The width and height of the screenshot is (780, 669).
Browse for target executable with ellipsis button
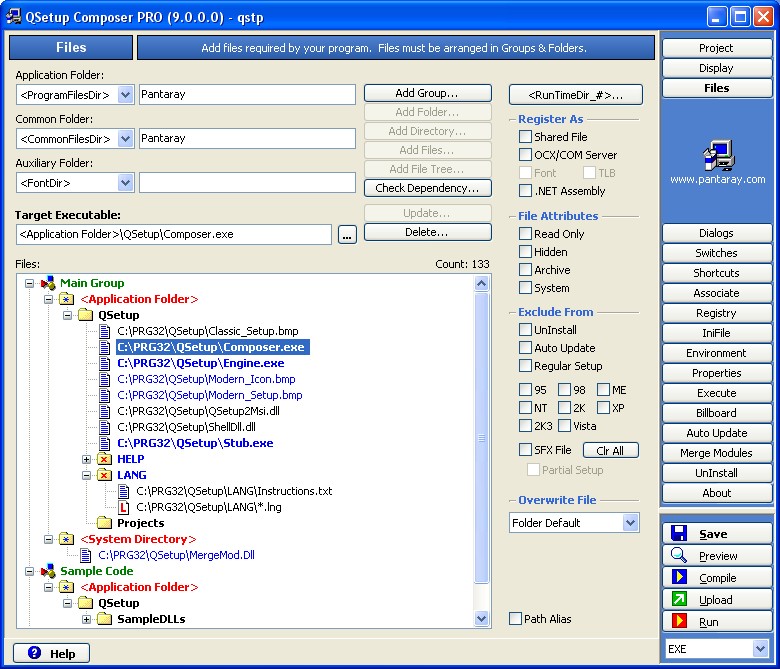click(x=347, y=234)
